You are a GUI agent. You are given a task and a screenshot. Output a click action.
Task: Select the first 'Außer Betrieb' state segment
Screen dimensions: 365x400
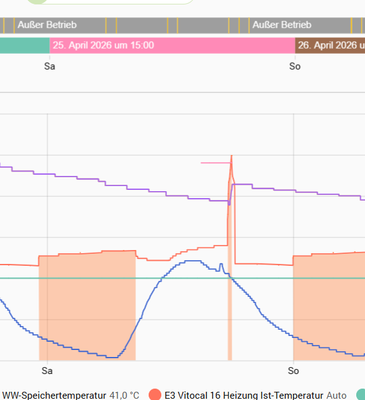click(60, 25)
